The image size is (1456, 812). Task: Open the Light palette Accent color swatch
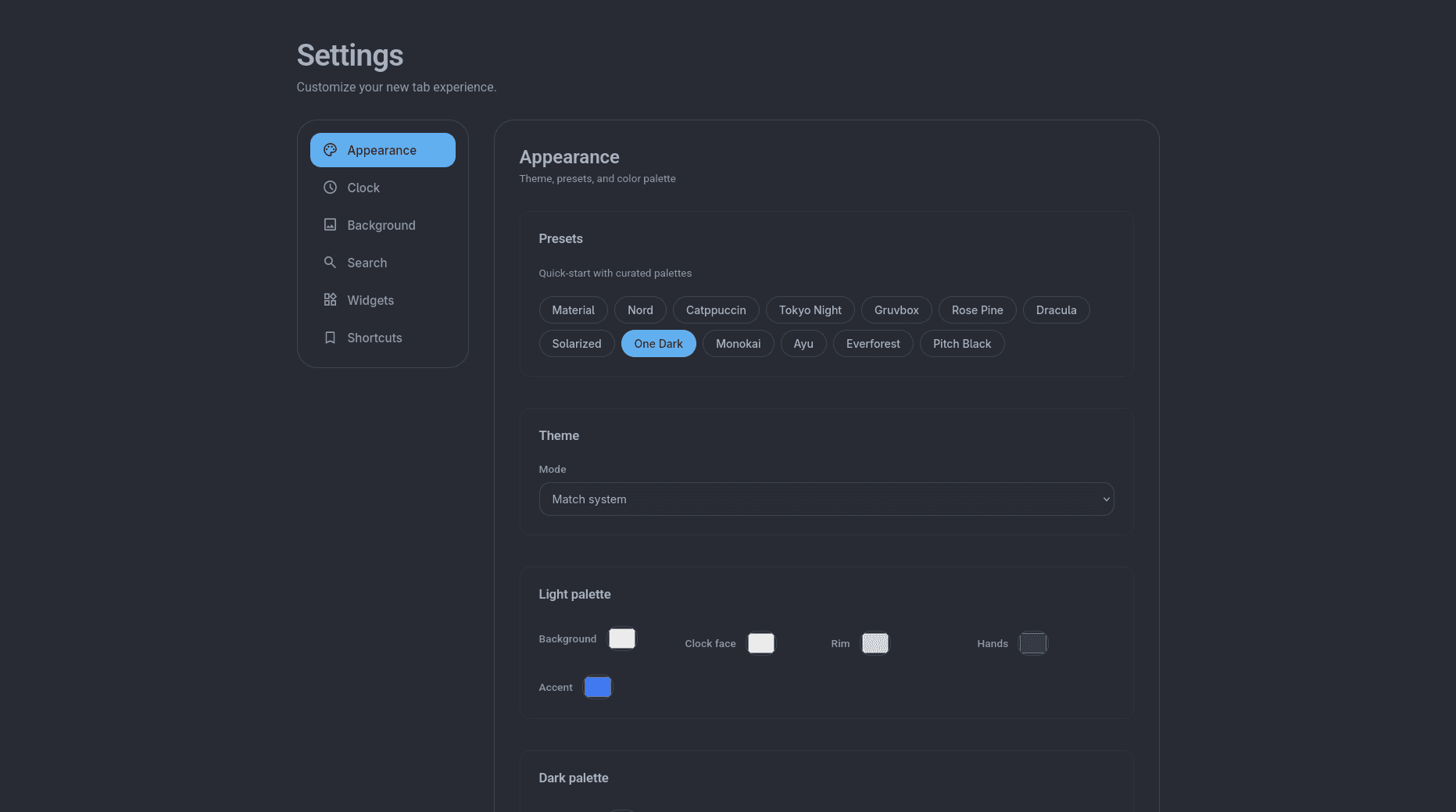(x=598, y=687)
